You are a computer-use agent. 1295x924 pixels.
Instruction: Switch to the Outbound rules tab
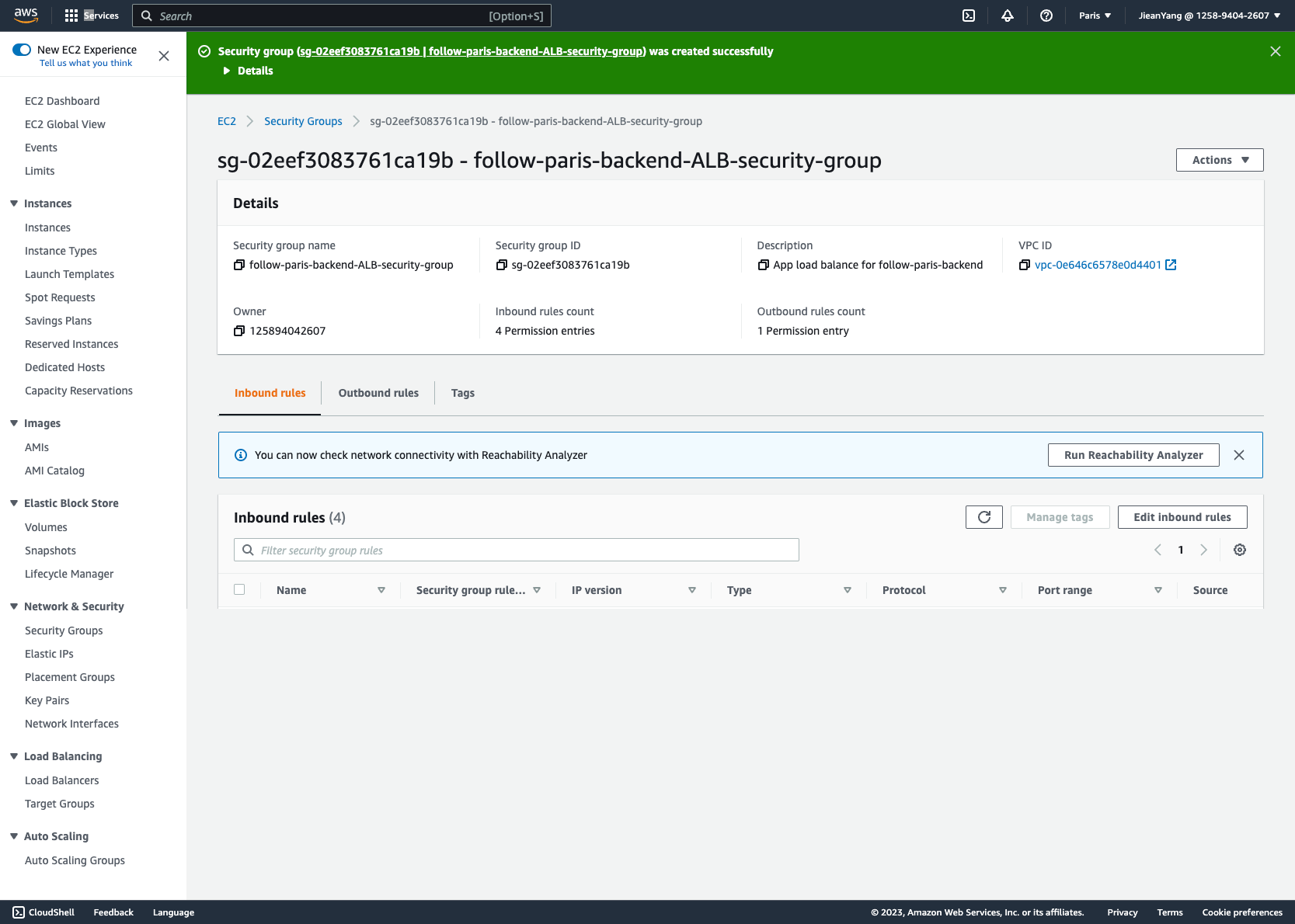[x=378, y=393]
